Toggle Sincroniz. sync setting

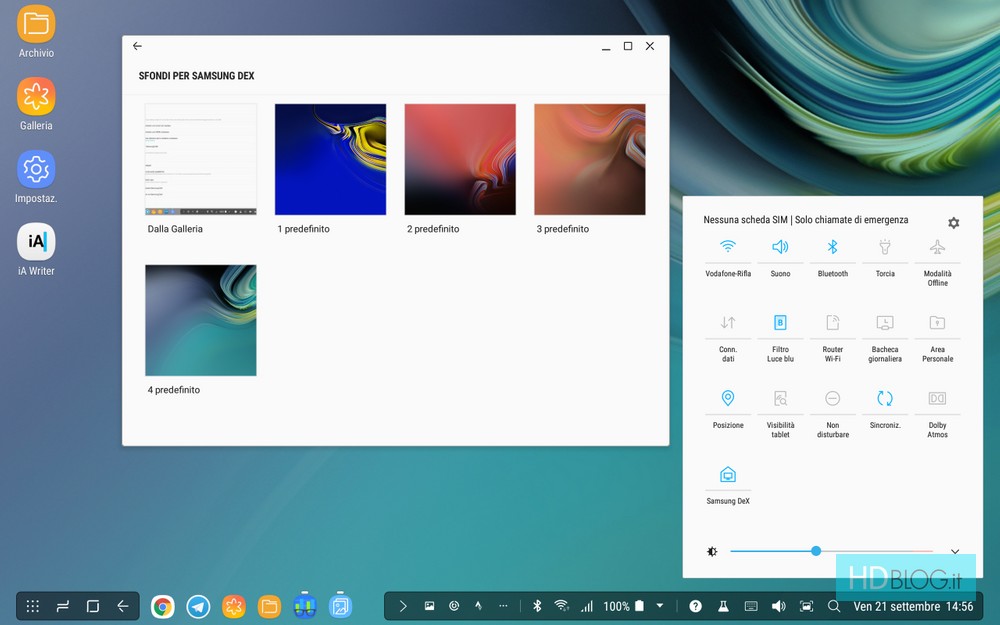click(x=885, y=409)
